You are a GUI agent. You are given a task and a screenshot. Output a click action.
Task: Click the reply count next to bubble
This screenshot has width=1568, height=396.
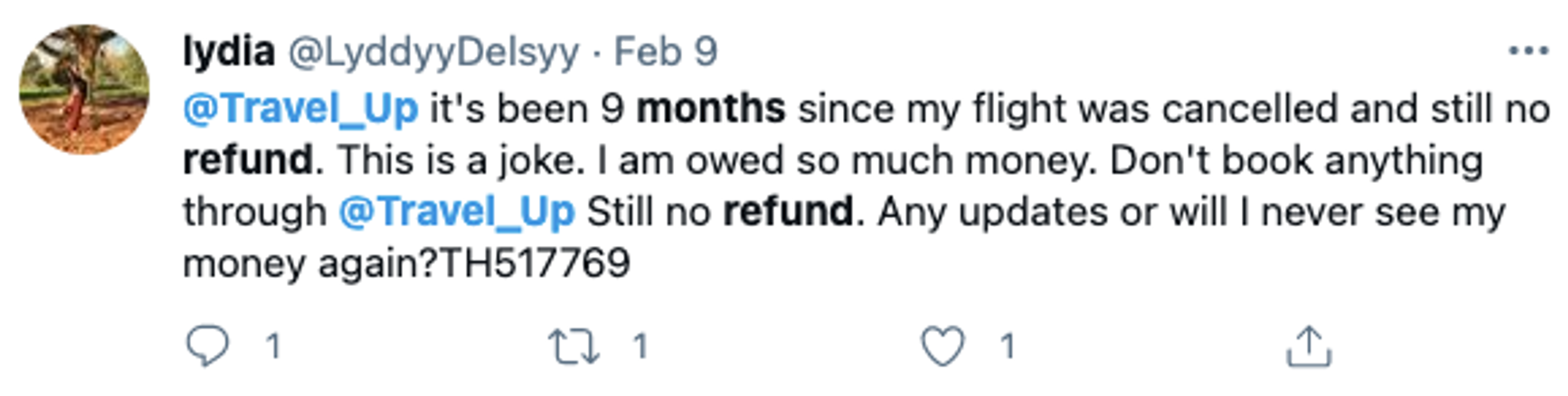(273, 347)
